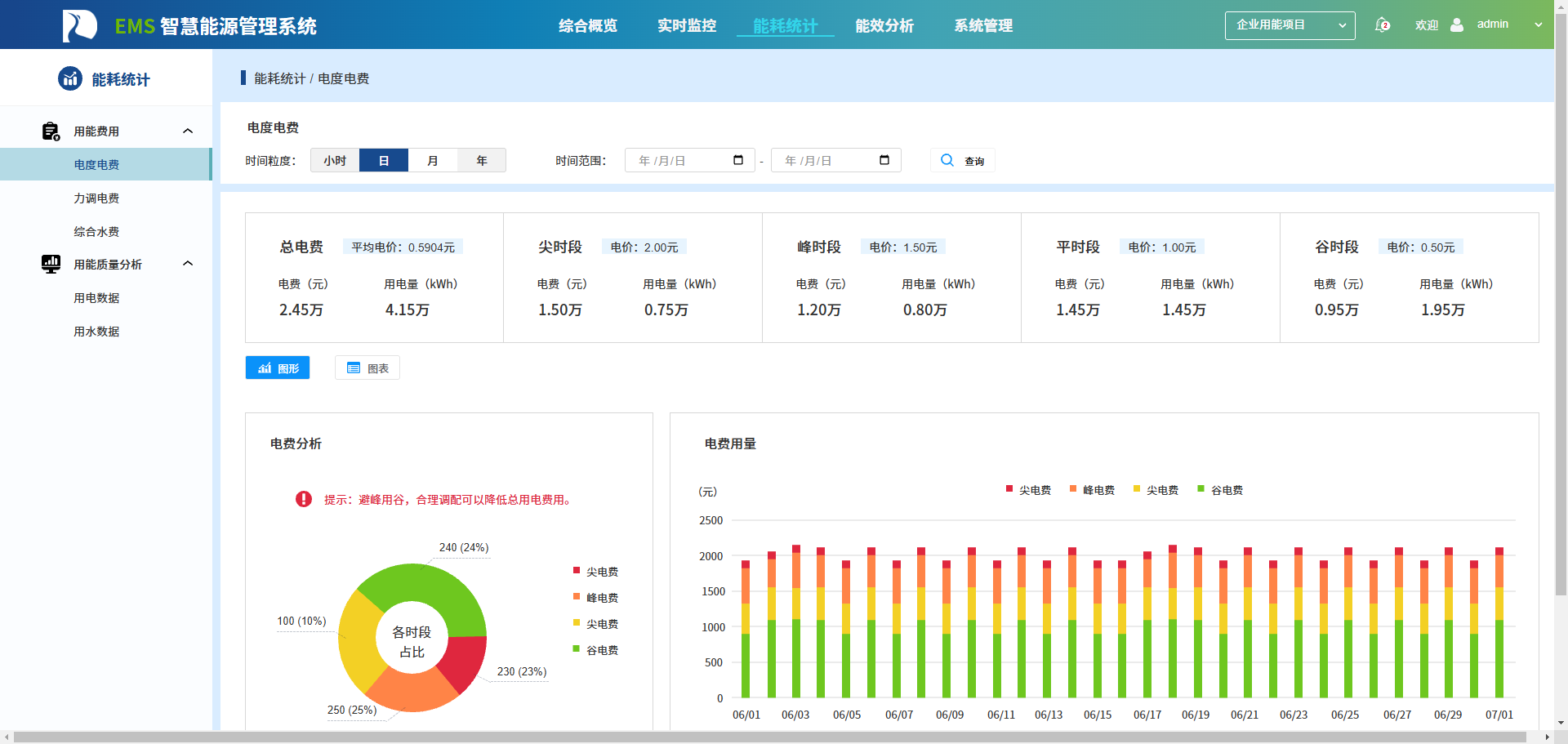
Task: Select the 能耗统计 top navigation tab
Action: [x=785, y=26]
